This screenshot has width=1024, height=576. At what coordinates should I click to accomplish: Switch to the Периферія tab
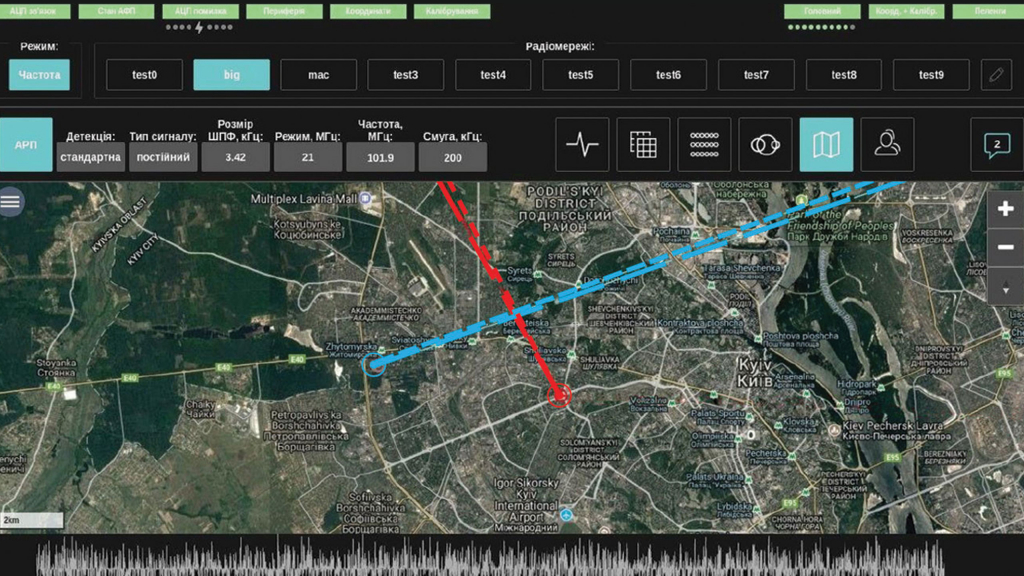[x=284, y=12]
